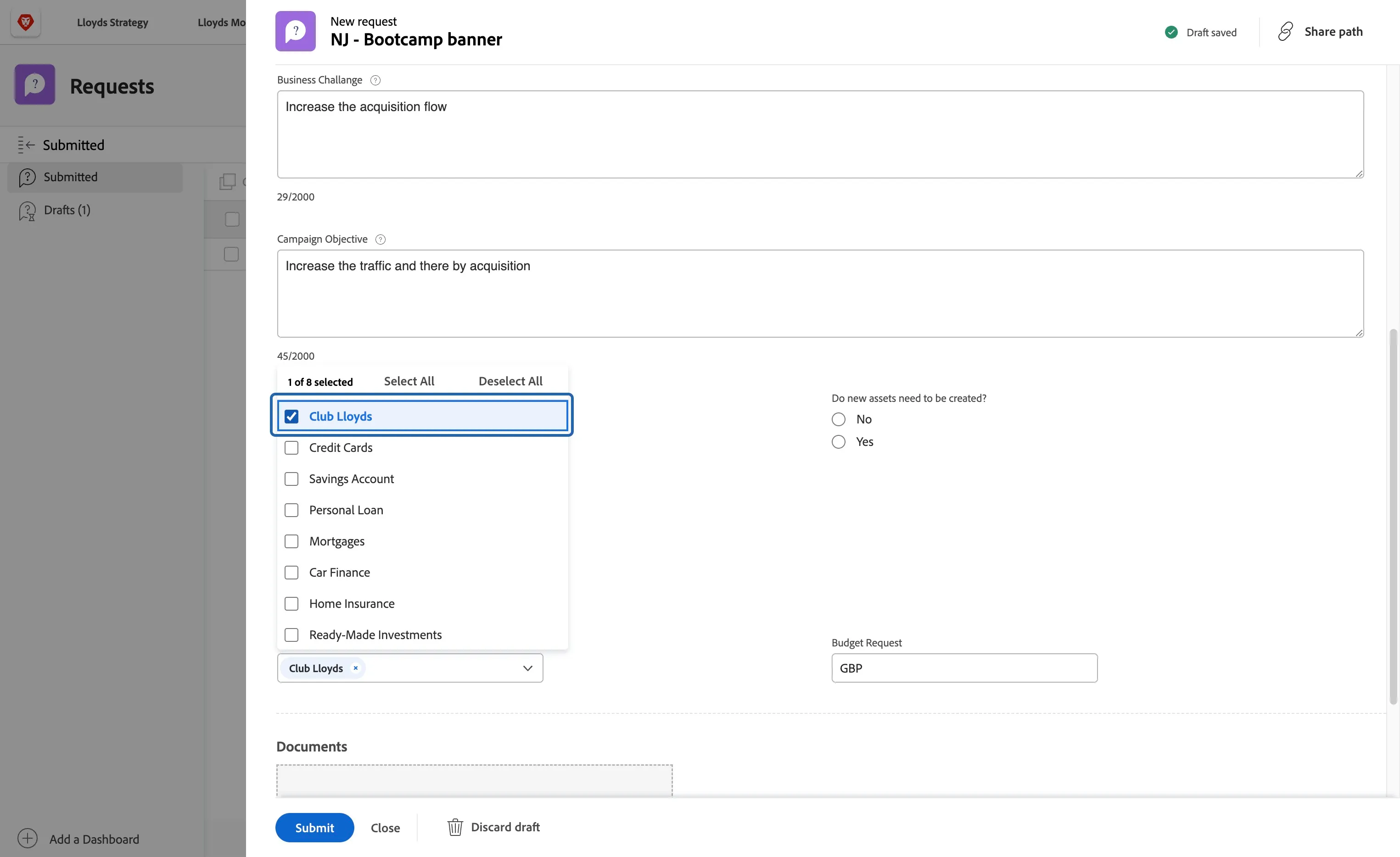
Task: Click the Lloyds lion logo icon
Action: [26, 22]
